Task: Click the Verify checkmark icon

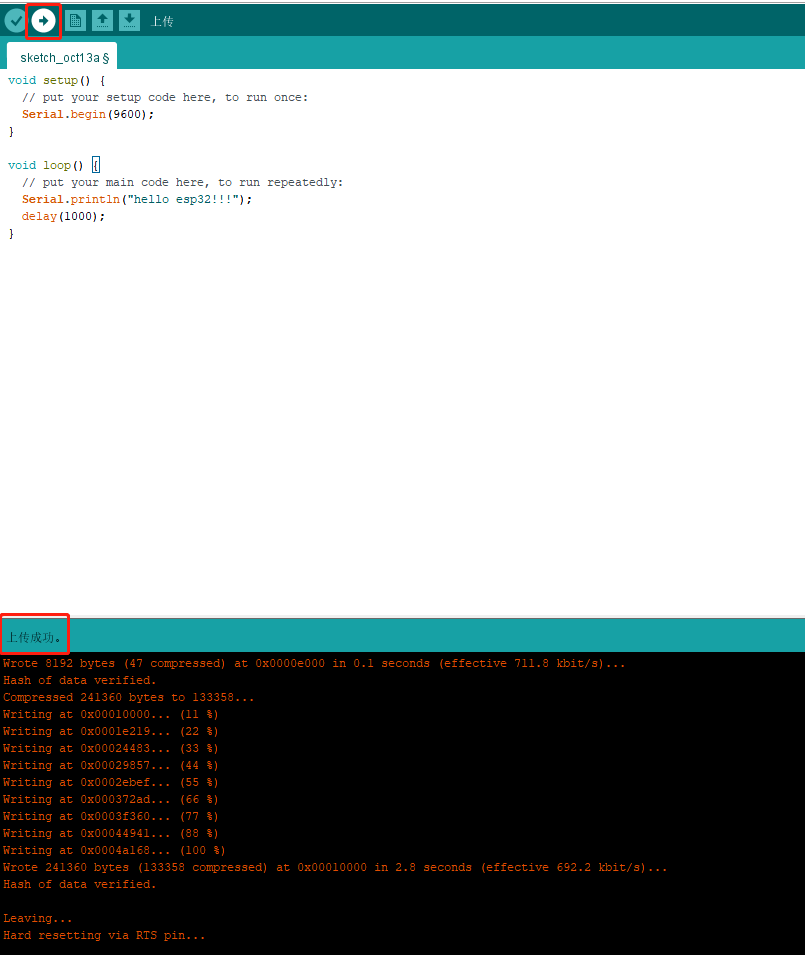Action: [16, 21]
